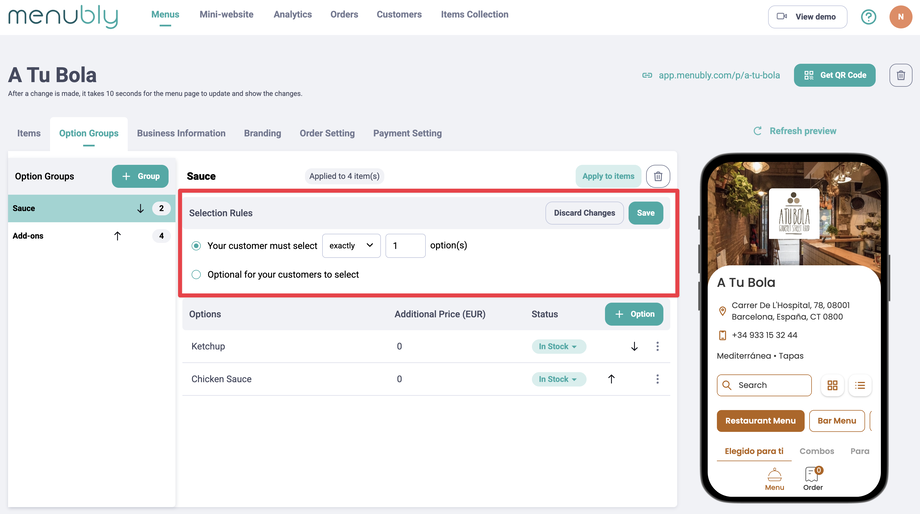Click the Chicken Sauce option name
920x514 pixels.
[x=221, y=380]
